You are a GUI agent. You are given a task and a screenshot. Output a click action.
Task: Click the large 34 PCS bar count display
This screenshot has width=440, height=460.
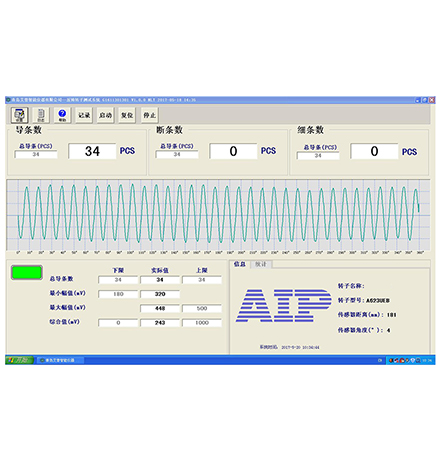(92, 151)
